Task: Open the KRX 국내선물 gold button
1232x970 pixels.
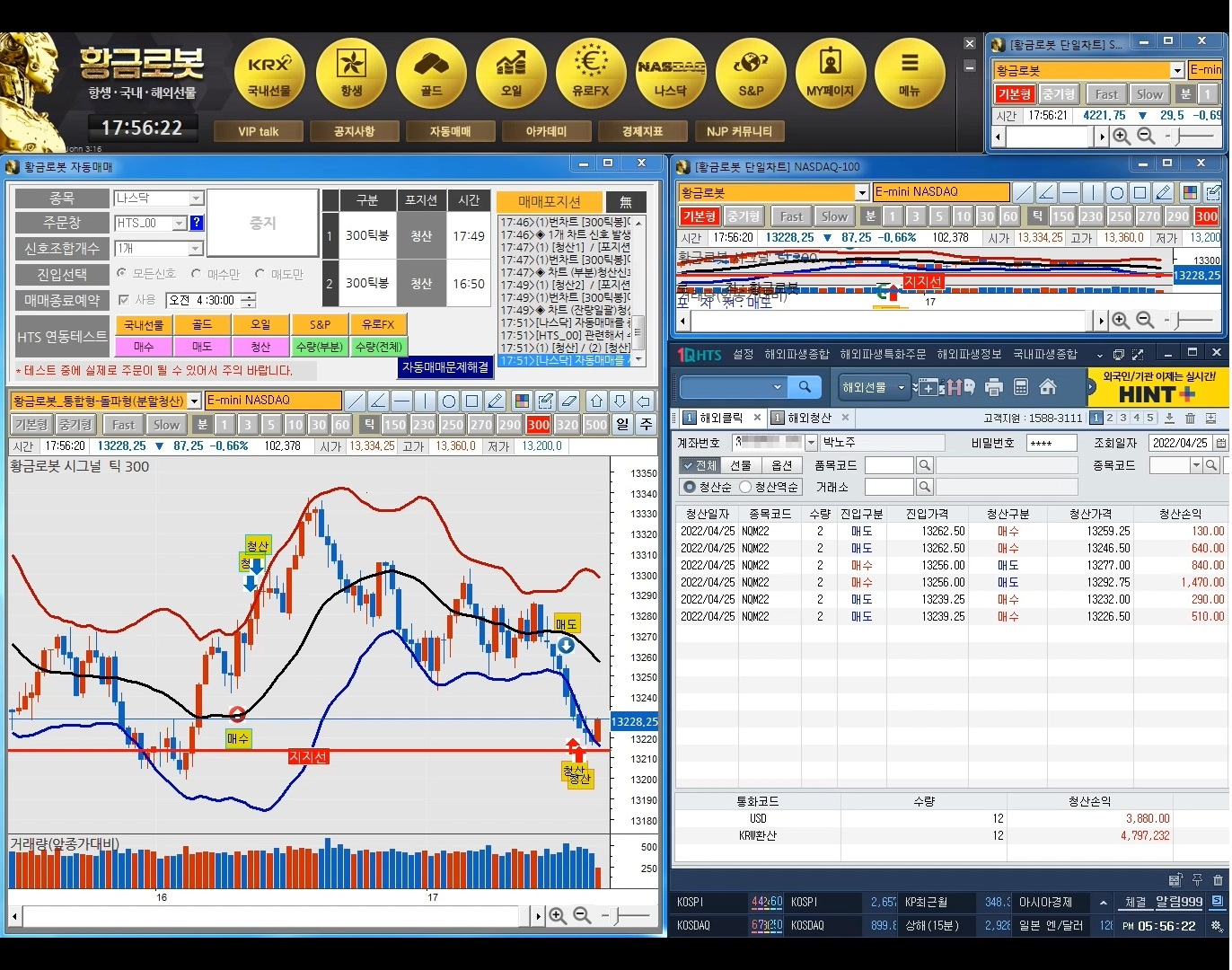Action: click(x=269, y=74)
